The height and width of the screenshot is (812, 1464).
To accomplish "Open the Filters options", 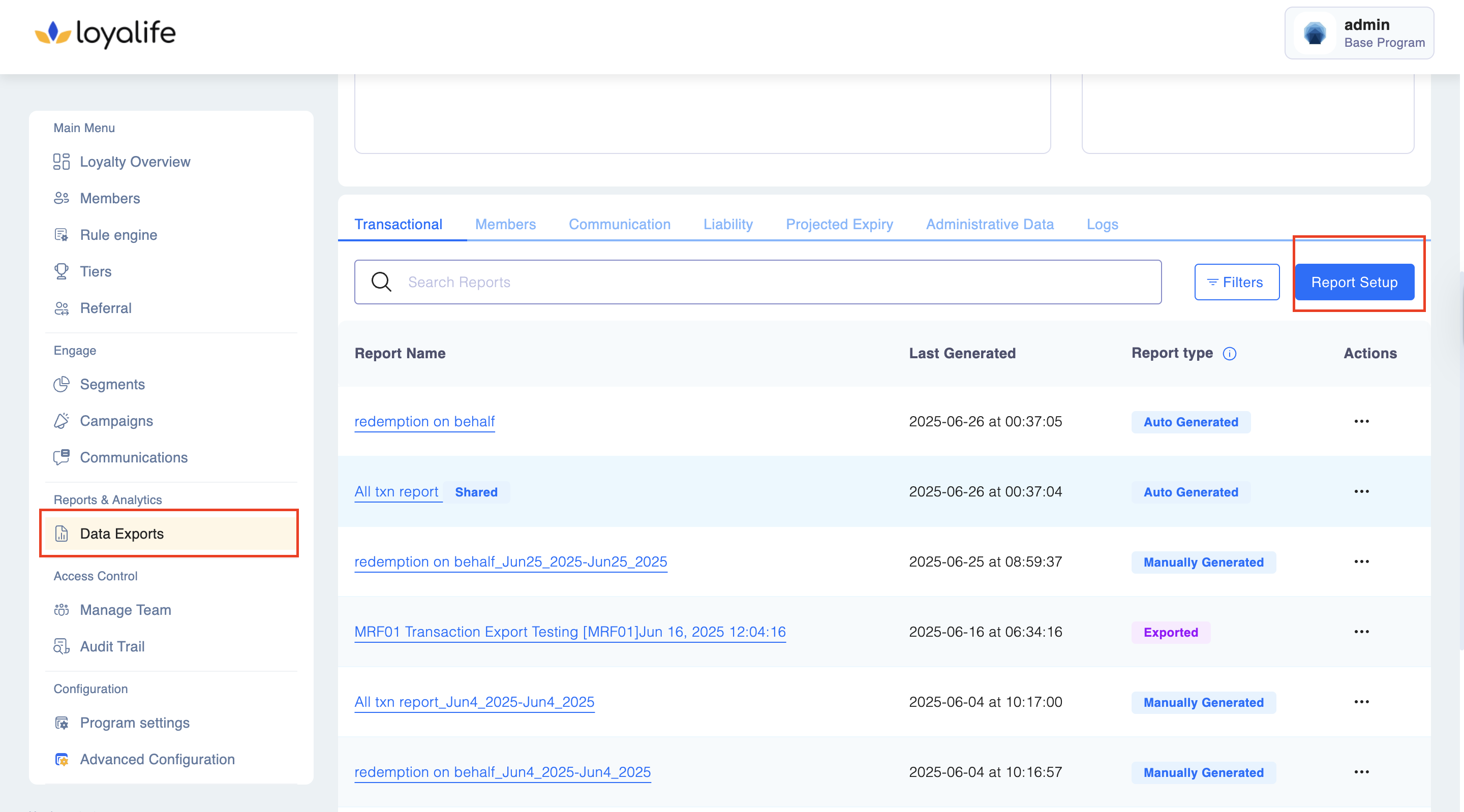I will pyautogui.click(x=1237, y=282).
